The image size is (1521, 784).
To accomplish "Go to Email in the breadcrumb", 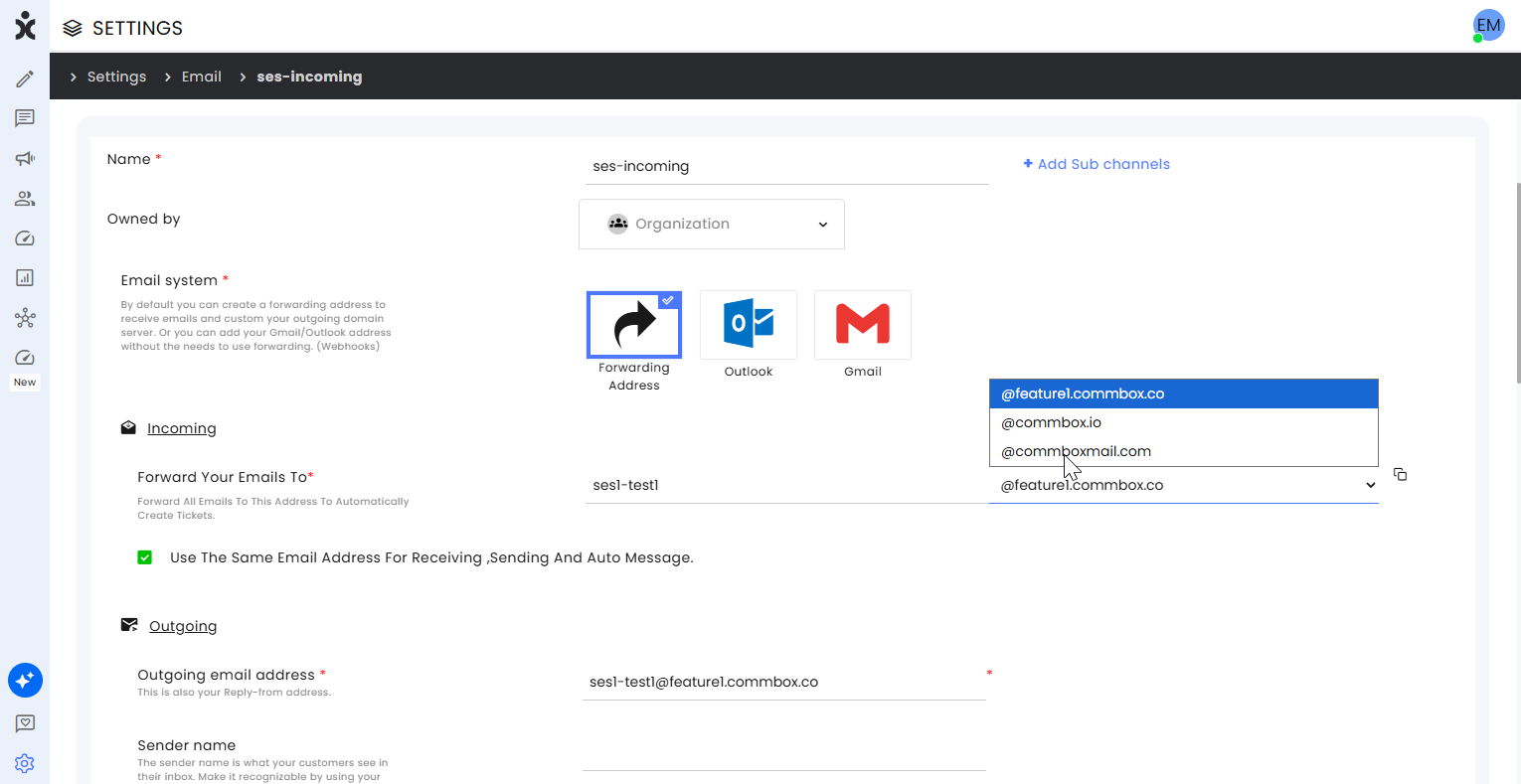I will coord(202,77).
